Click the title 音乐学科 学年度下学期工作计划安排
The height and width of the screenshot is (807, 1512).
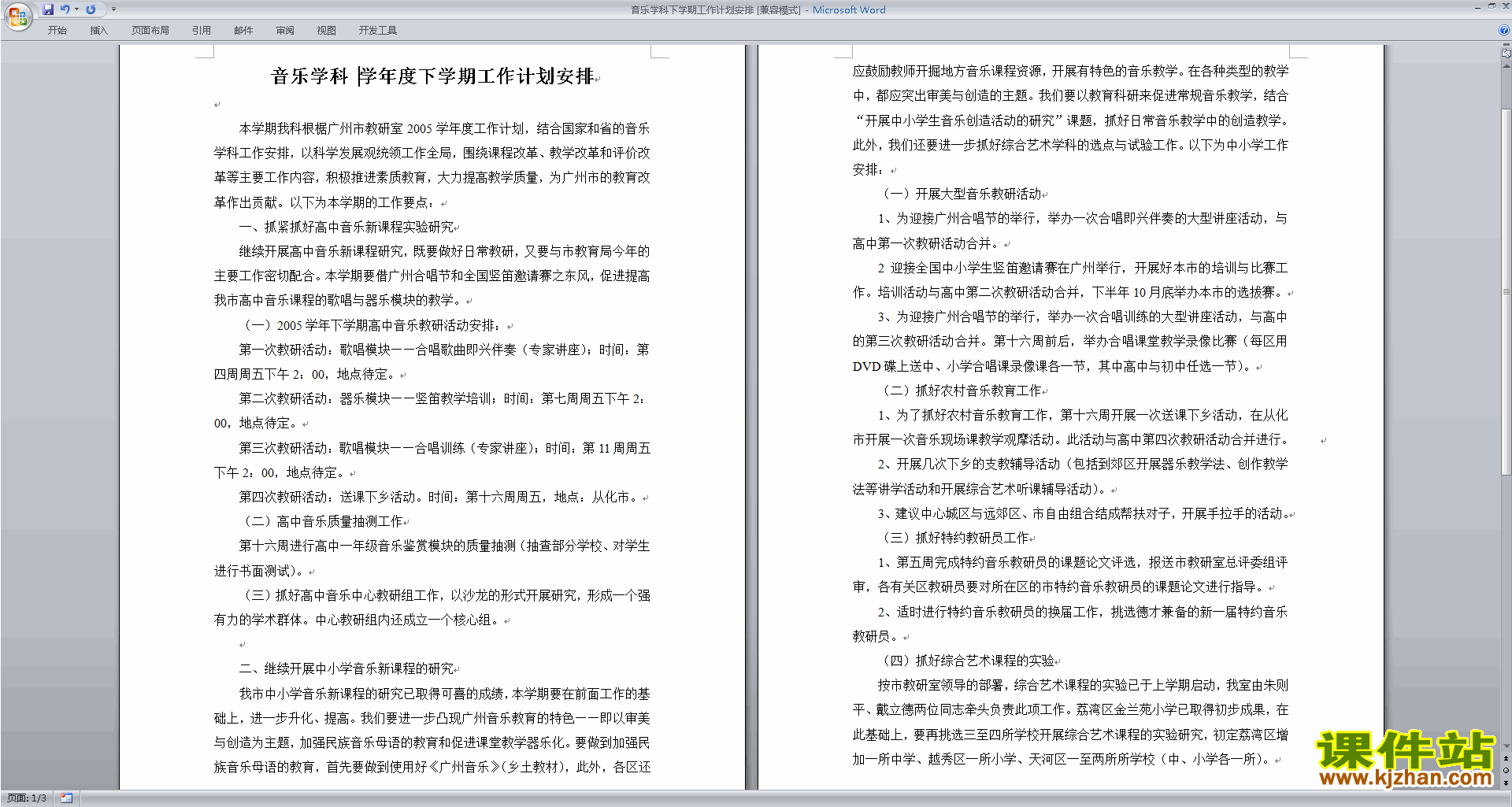pyautogui.click(x=432, y=76)
